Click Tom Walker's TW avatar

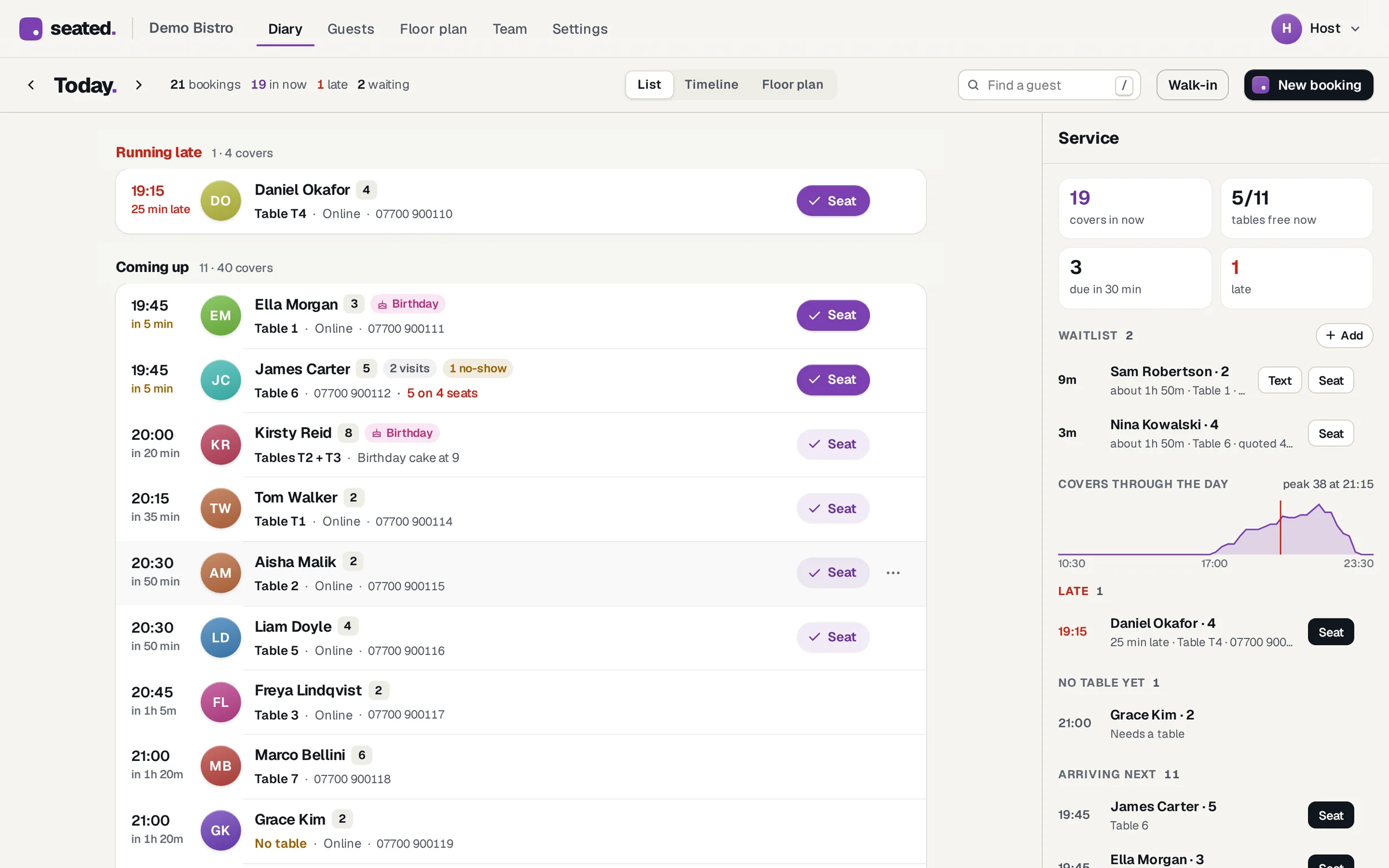click(221, 508)
